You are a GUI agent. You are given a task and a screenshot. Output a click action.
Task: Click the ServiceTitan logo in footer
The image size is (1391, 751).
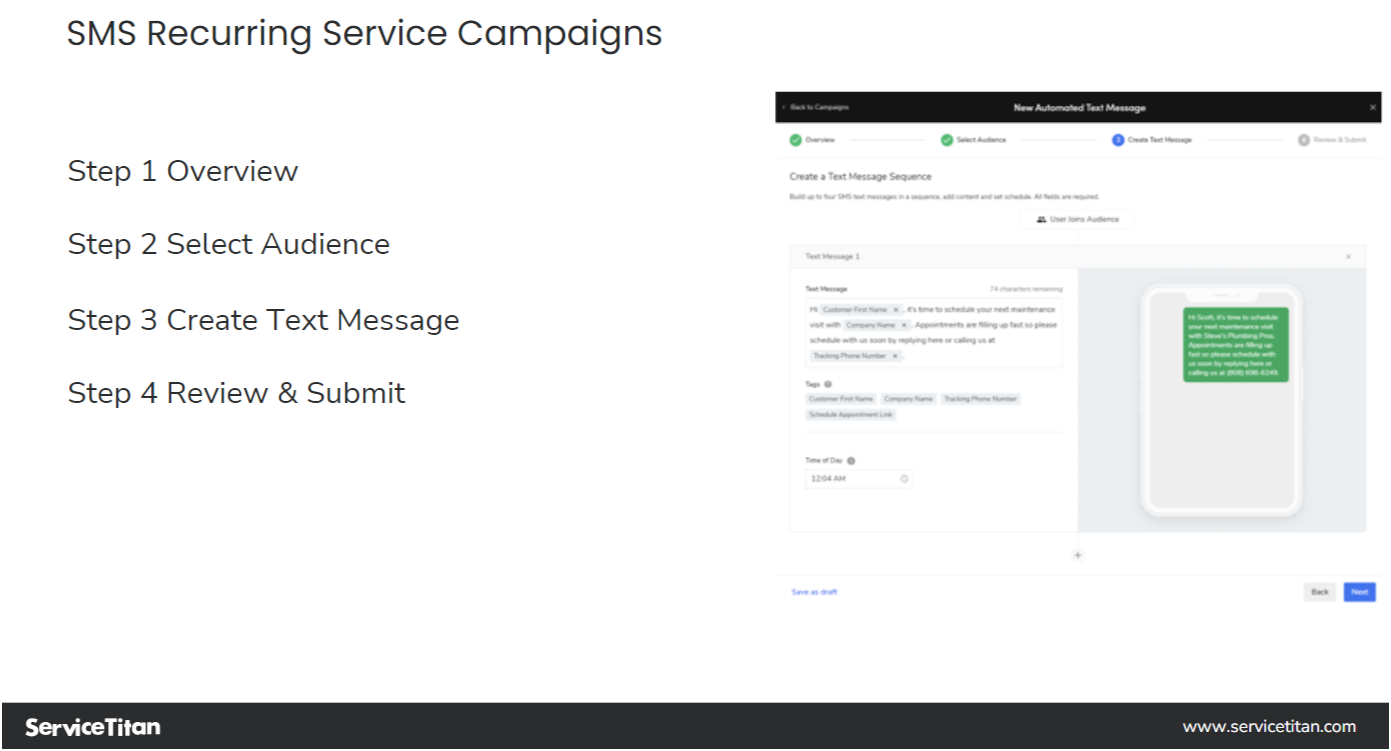pos(93,727)
